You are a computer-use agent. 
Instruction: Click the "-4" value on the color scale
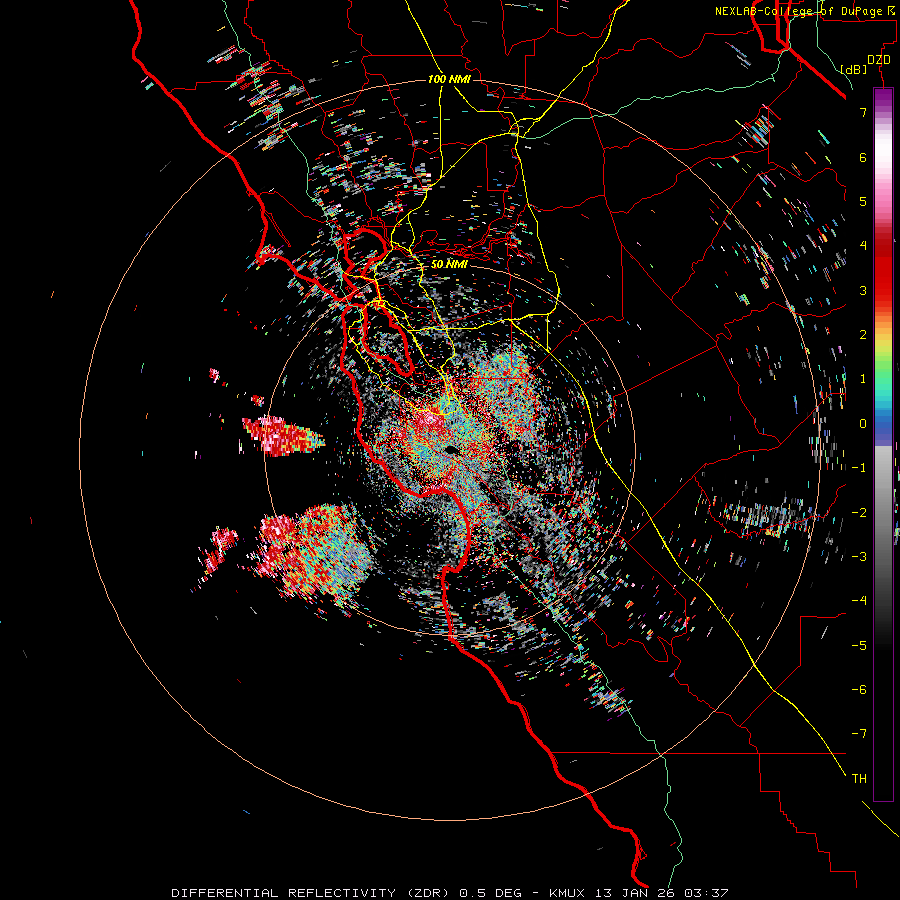[x=859, y=601]
